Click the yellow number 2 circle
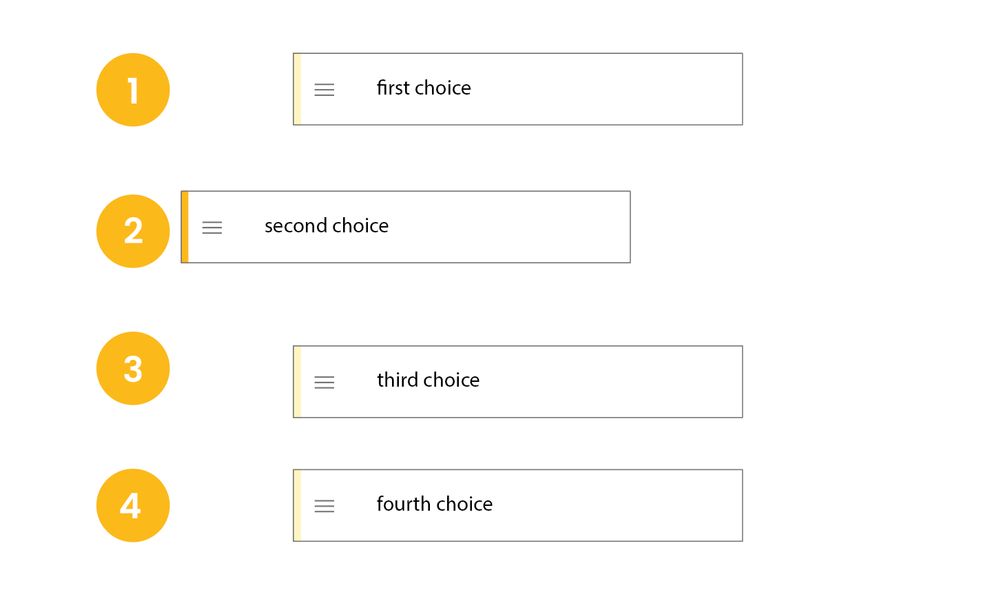The width and height of the screenshot is (999, 597). pyautogui.click(x=133, y=231)
